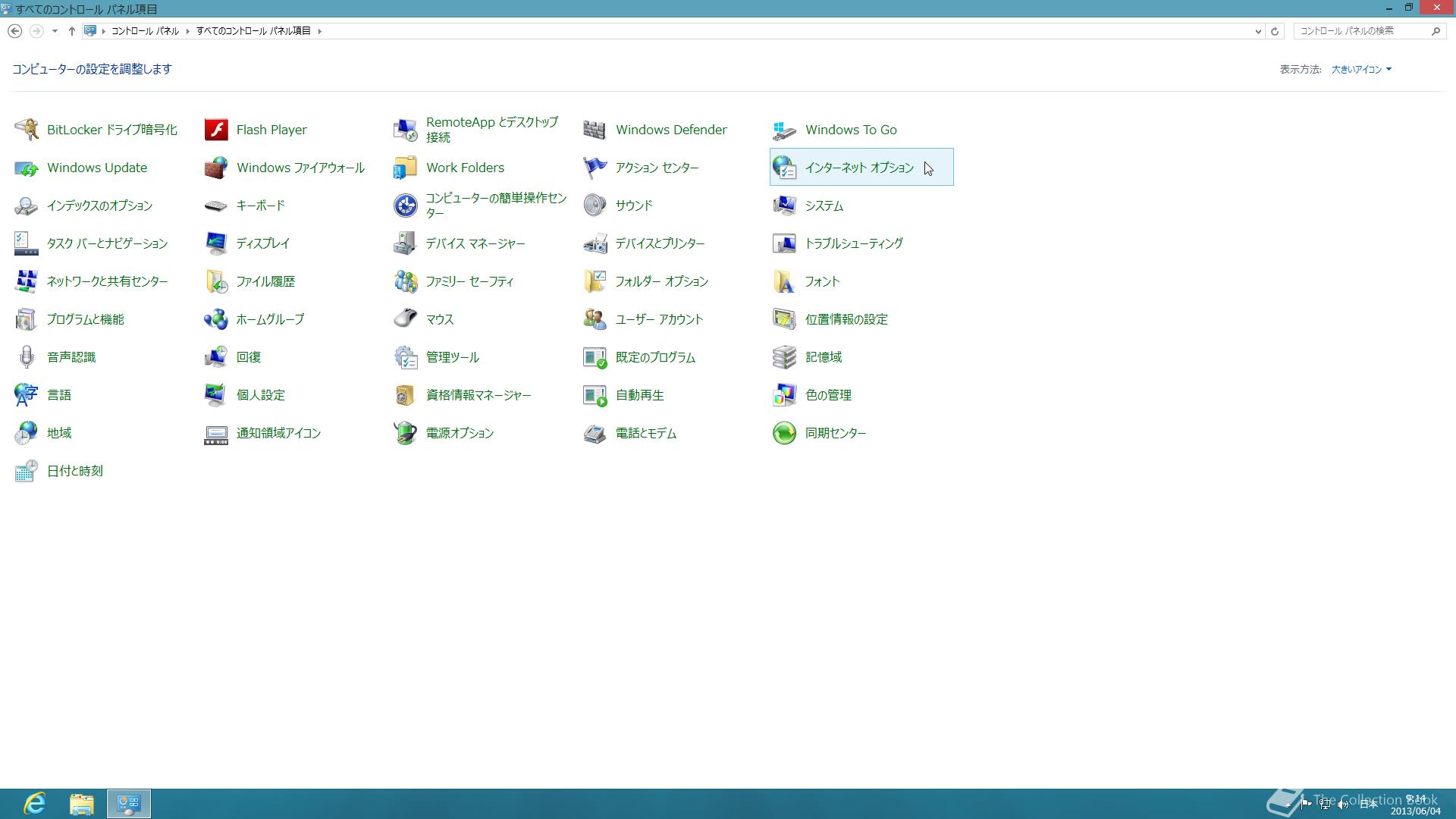Open the recent locations dropdown arrow

[x=55, y=31]
